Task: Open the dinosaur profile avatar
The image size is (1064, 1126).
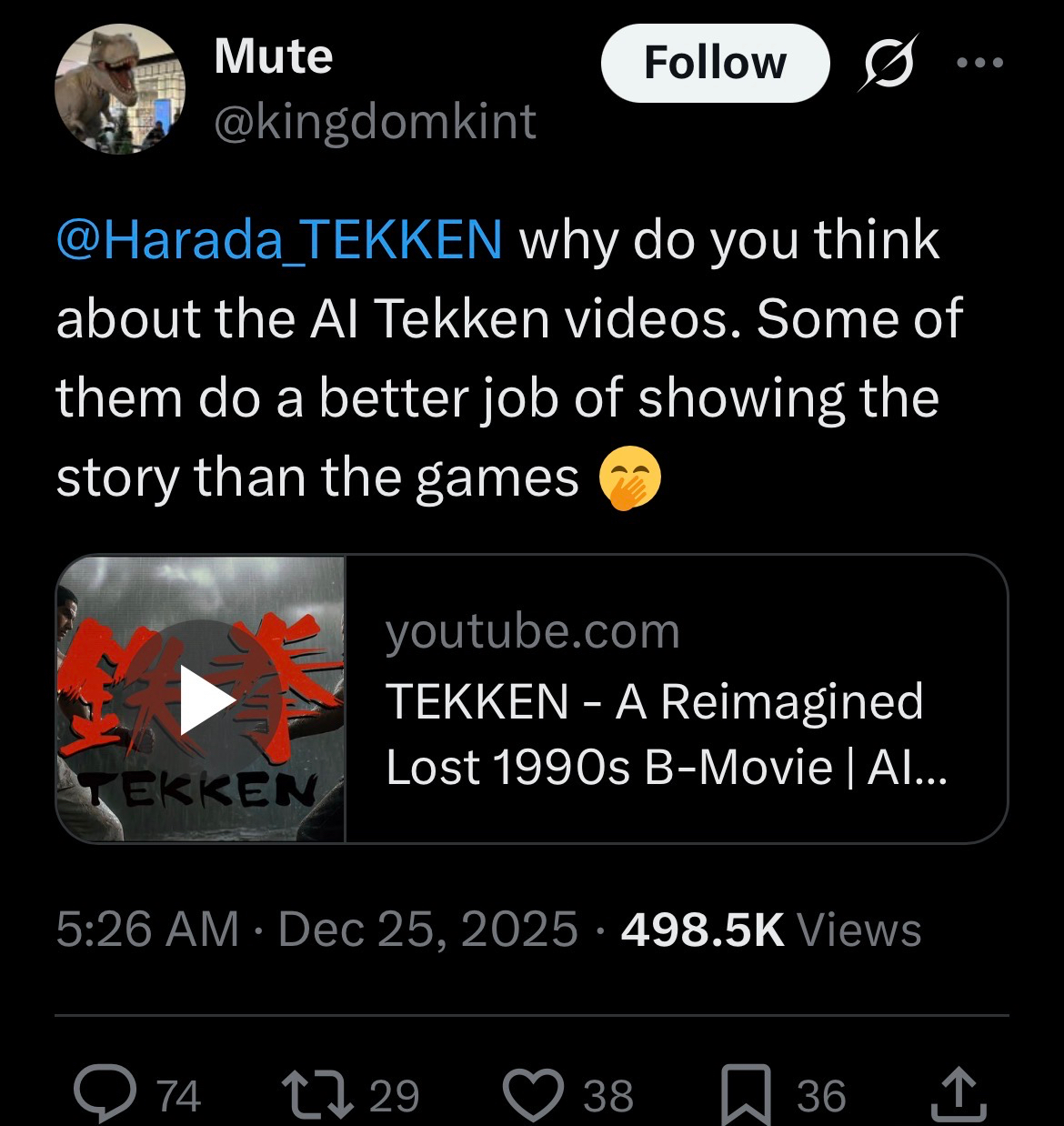Action: pyautogui.click(x=120, y=89)
